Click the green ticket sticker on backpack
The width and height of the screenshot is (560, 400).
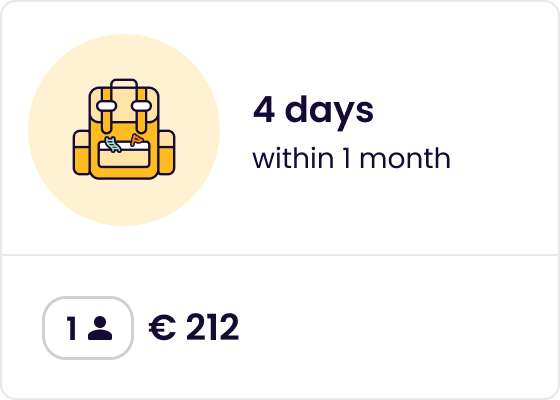(x=113, y=144)
